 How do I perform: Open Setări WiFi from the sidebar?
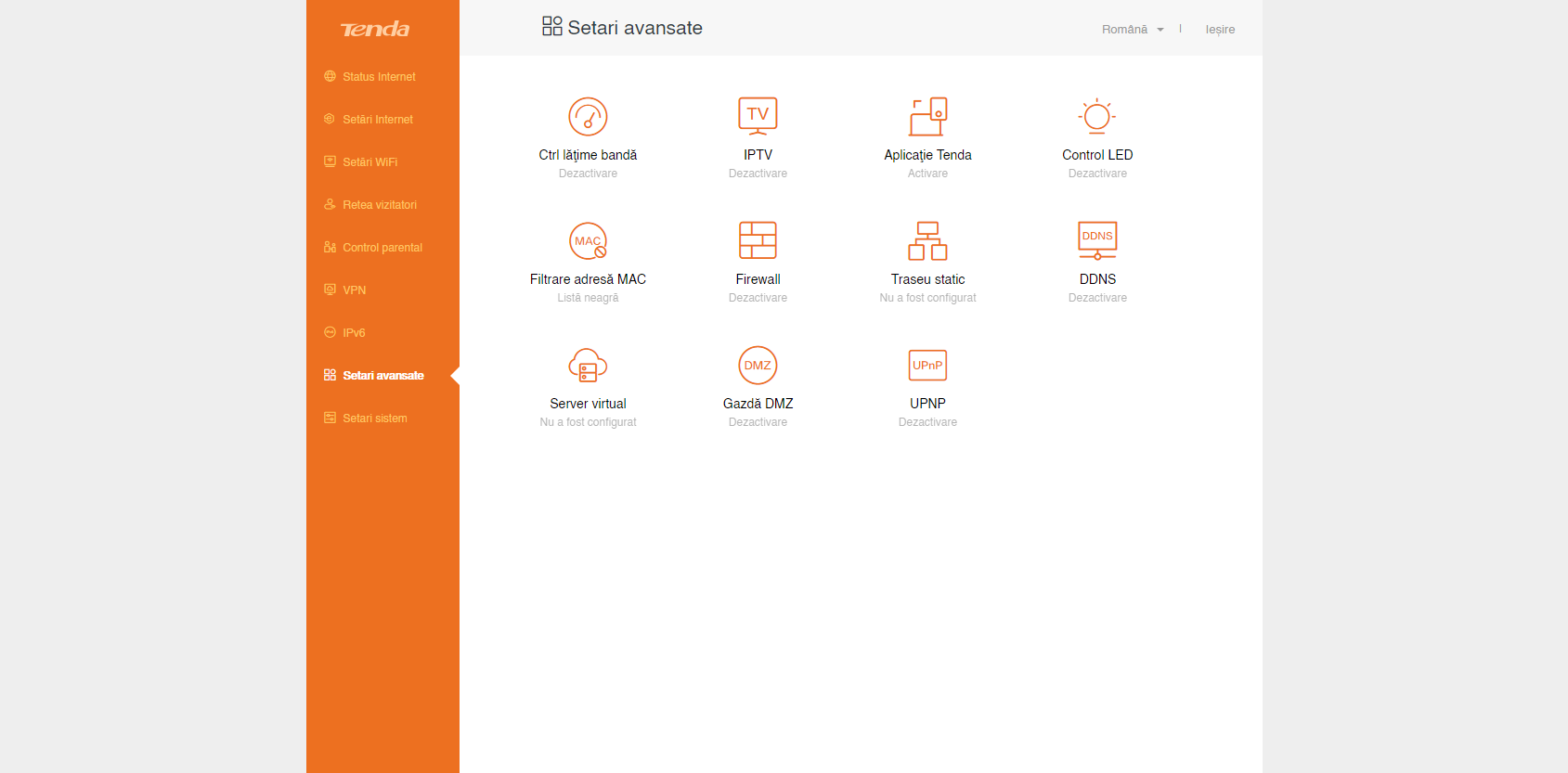(x=369, y=162)
